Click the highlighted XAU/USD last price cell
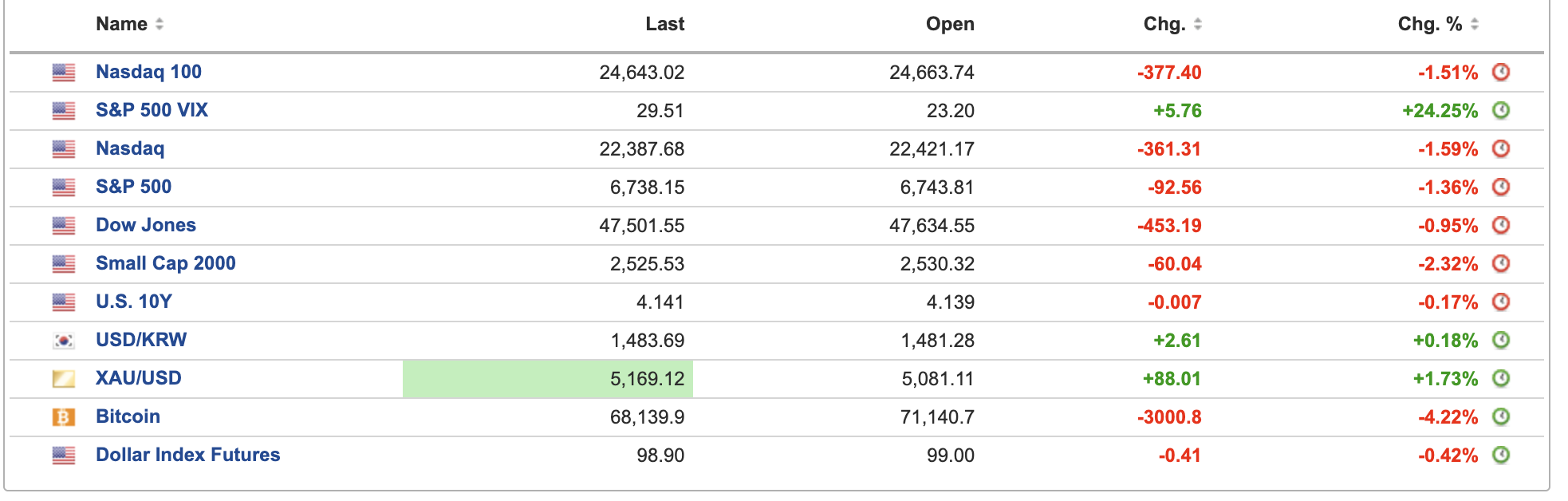 tap(548, 379)
